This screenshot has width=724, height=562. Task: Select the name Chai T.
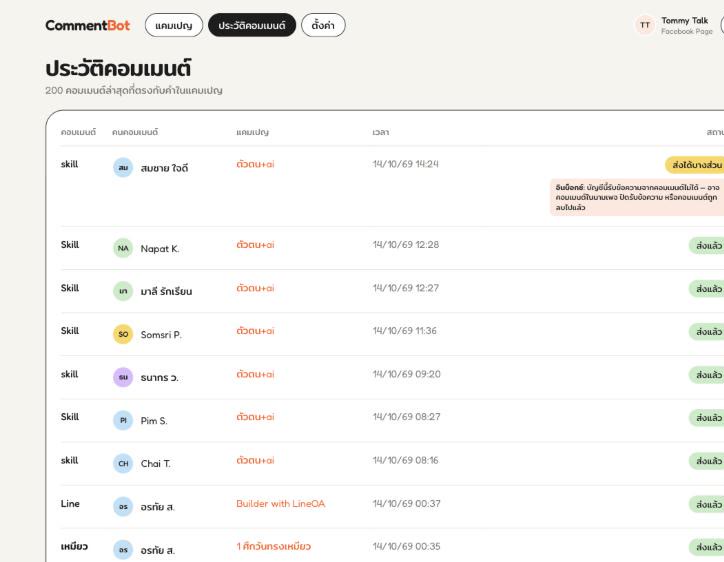pos(156,464)
